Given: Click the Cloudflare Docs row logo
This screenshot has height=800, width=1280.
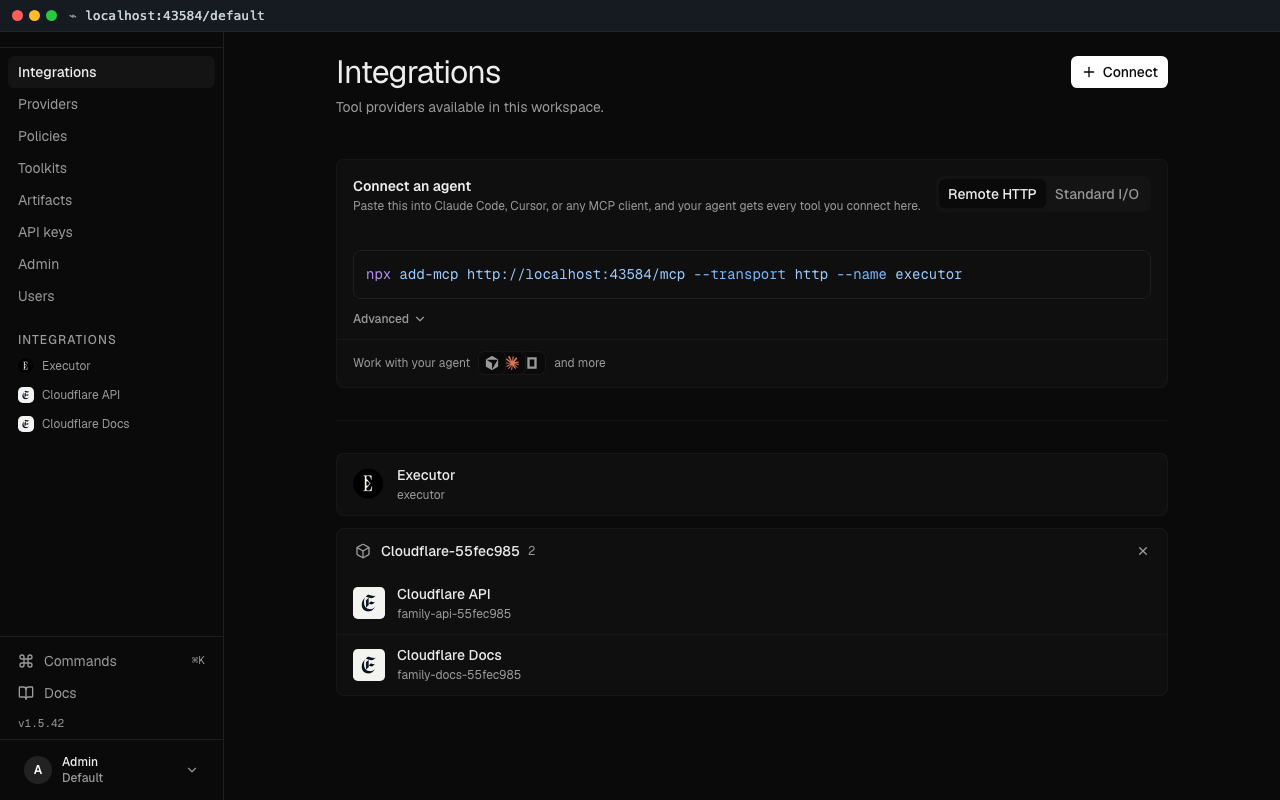Looking at the screenshot, I should pyautogui.click(x=369, y=665).
